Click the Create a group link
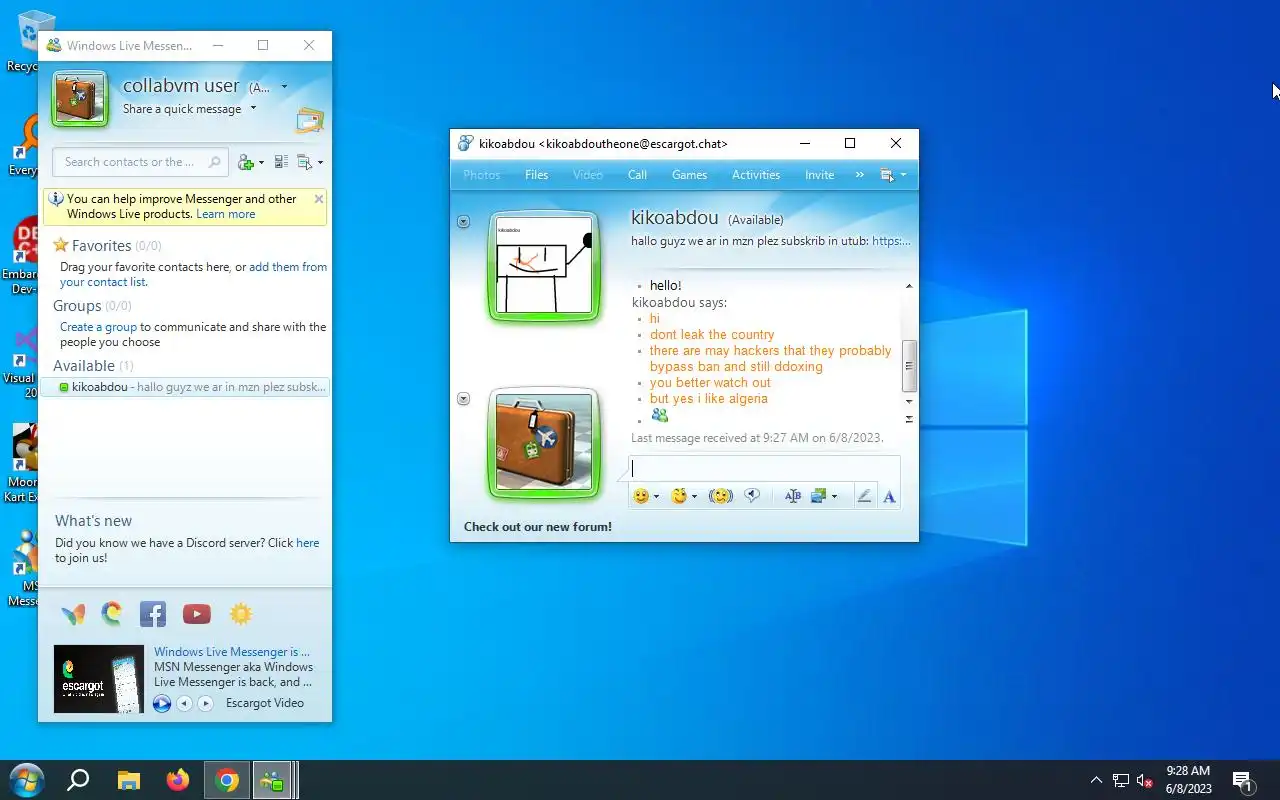The width and height of the screenshot is (1280, 800). (98, 327)
